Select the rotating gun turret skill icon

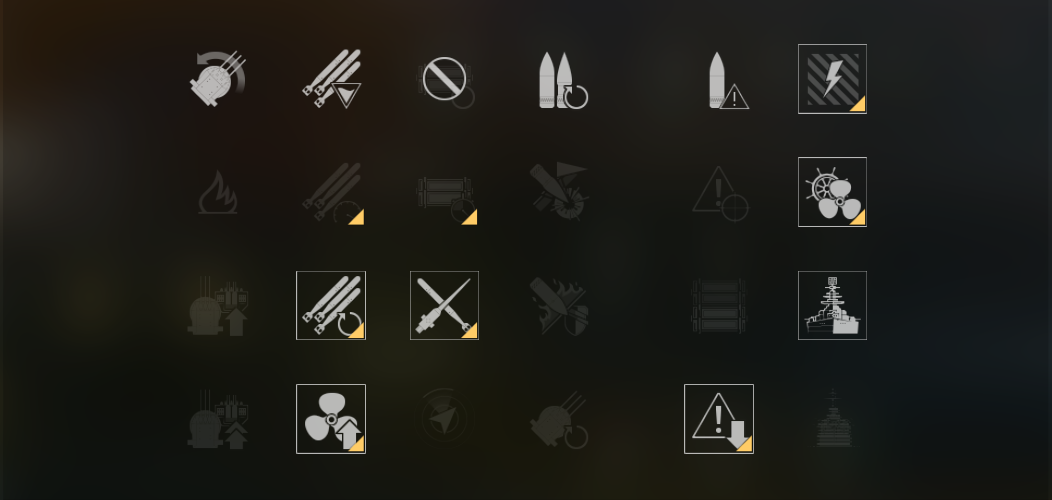[217, 79]
